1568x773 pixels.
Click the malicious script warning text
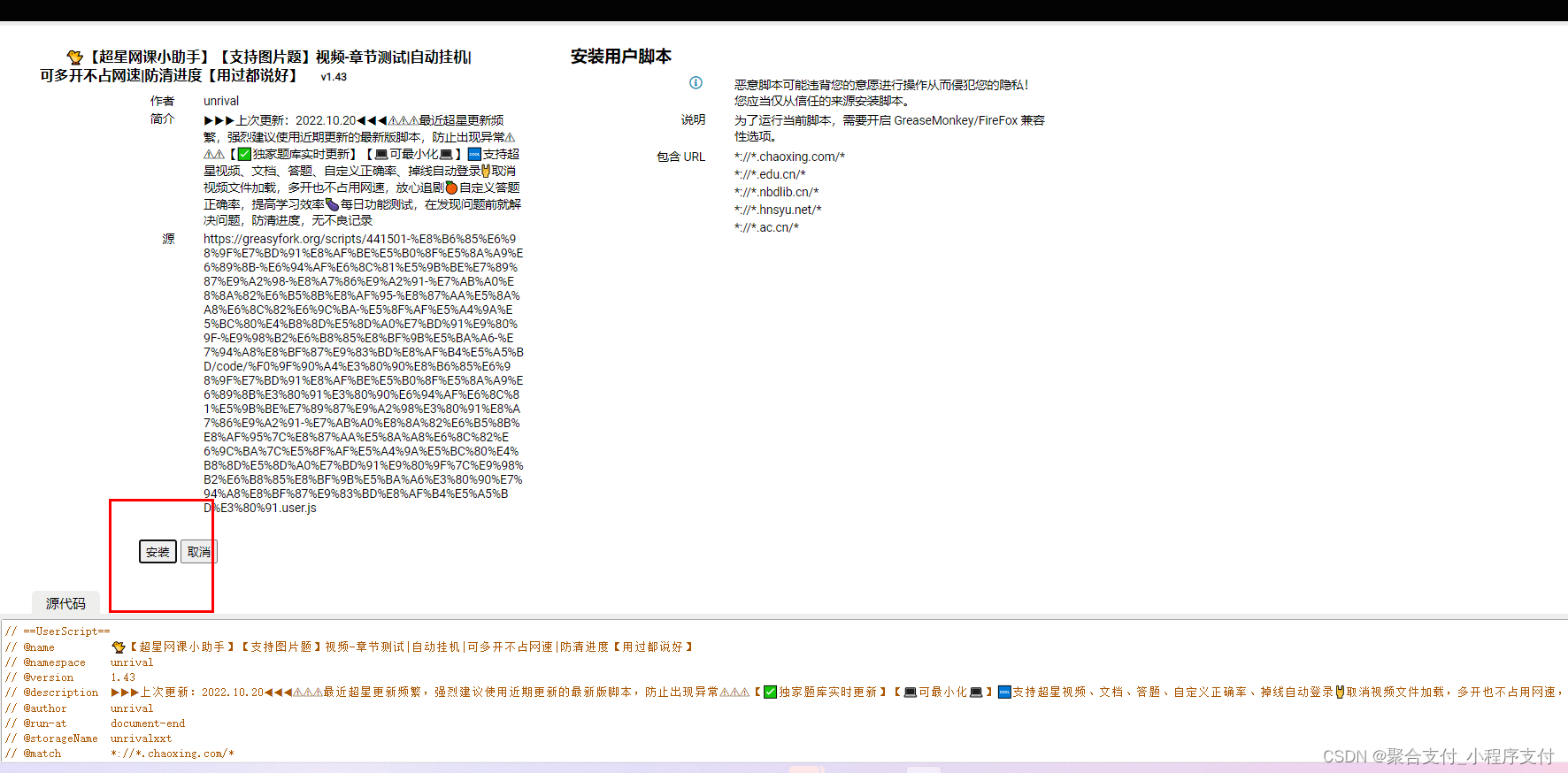pos(881,93)
